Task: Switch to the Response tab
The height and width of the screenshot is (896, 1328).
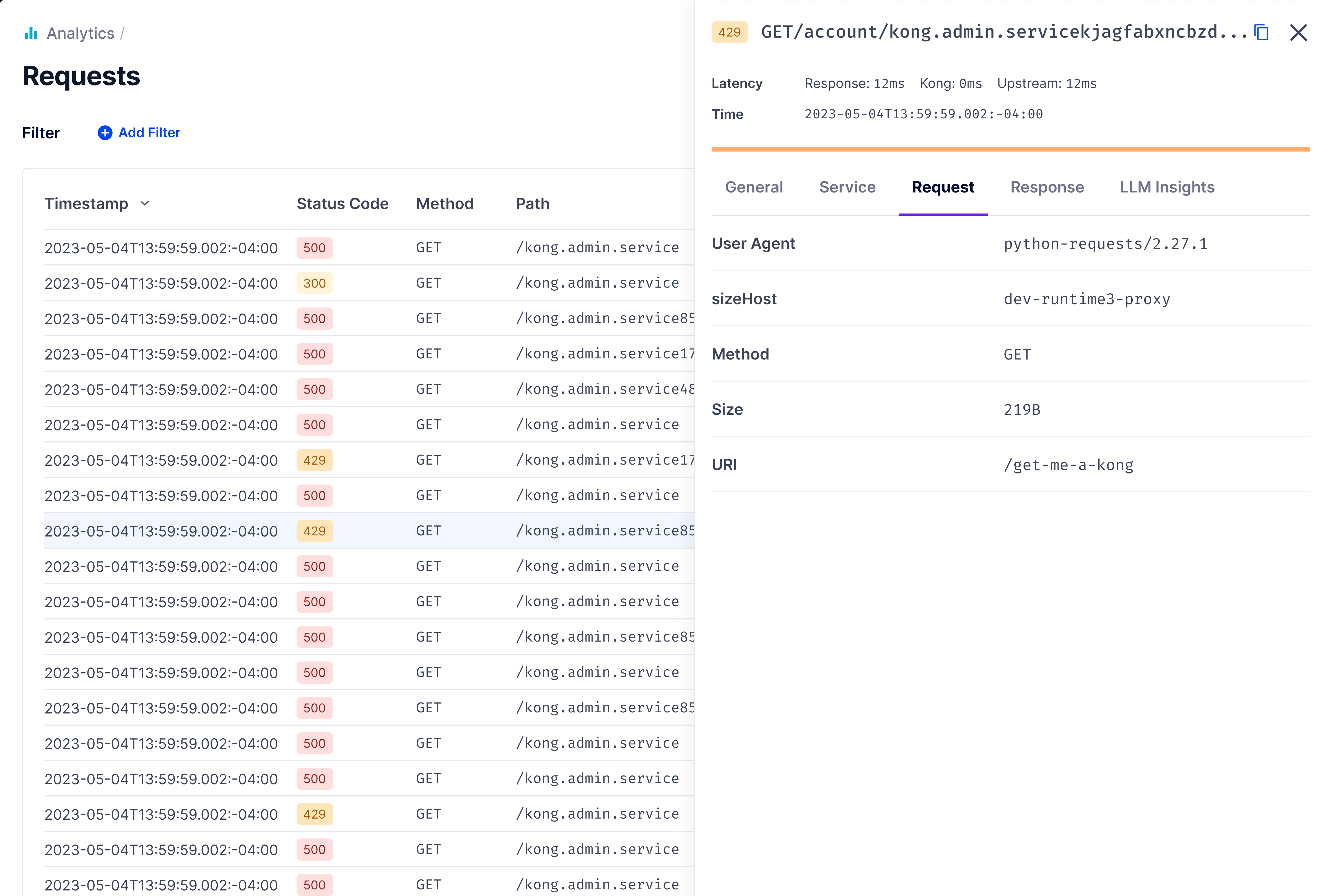Action: pos(1047,187)
